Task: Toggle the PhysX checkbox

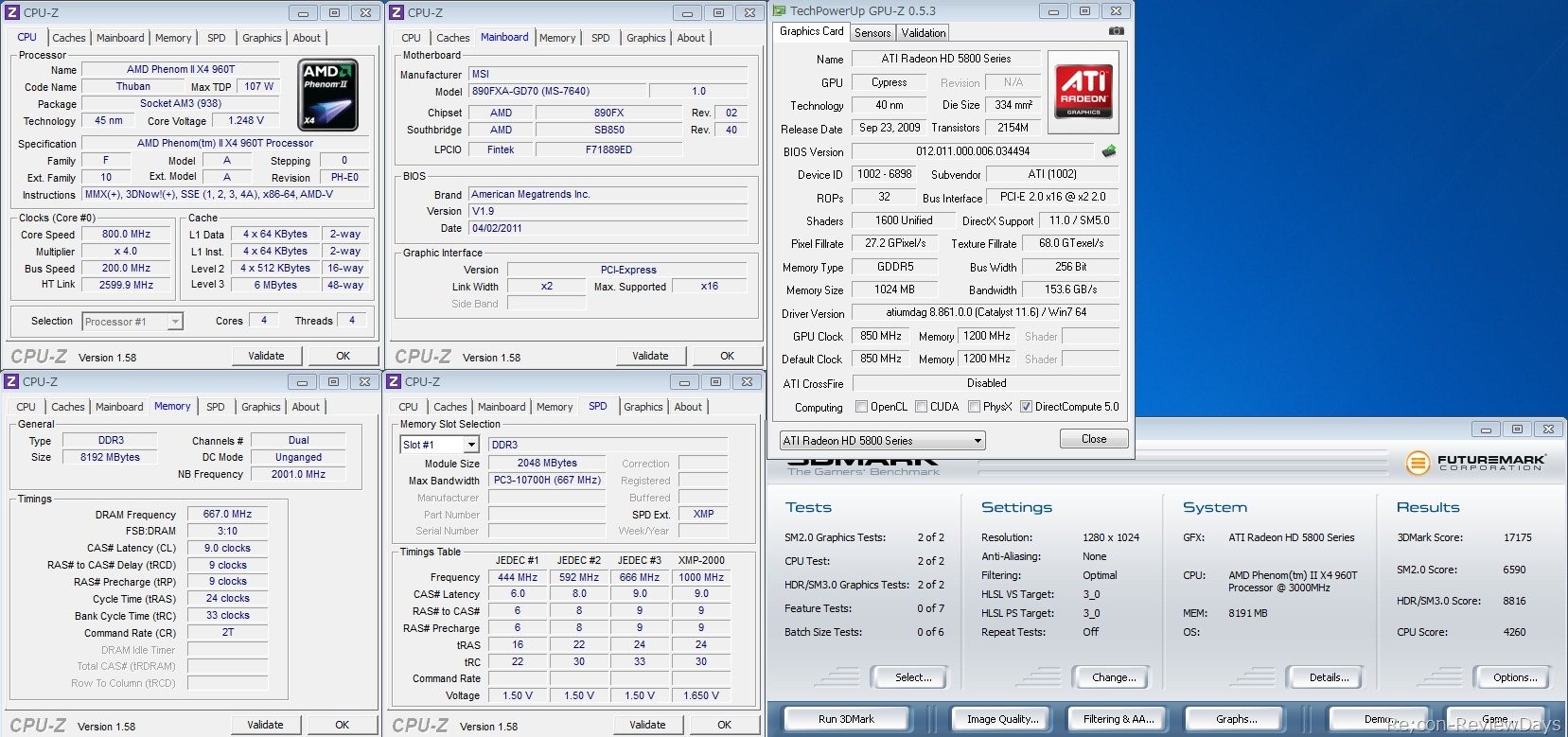Action: [x=974, y=407]
